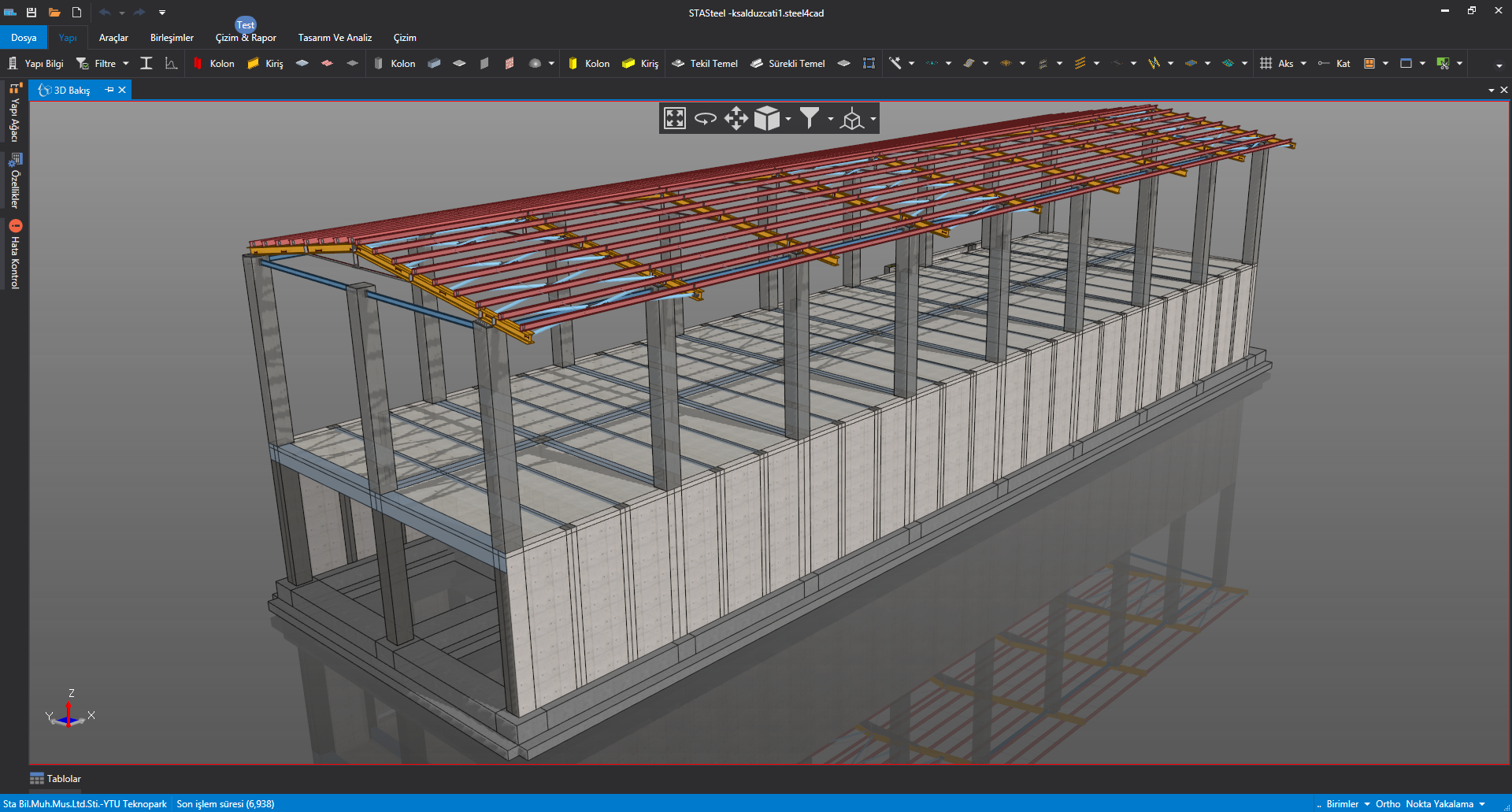Click the I-beam section profile icon
This screenshot has height=812, width=1512.
tap(146, 64)
